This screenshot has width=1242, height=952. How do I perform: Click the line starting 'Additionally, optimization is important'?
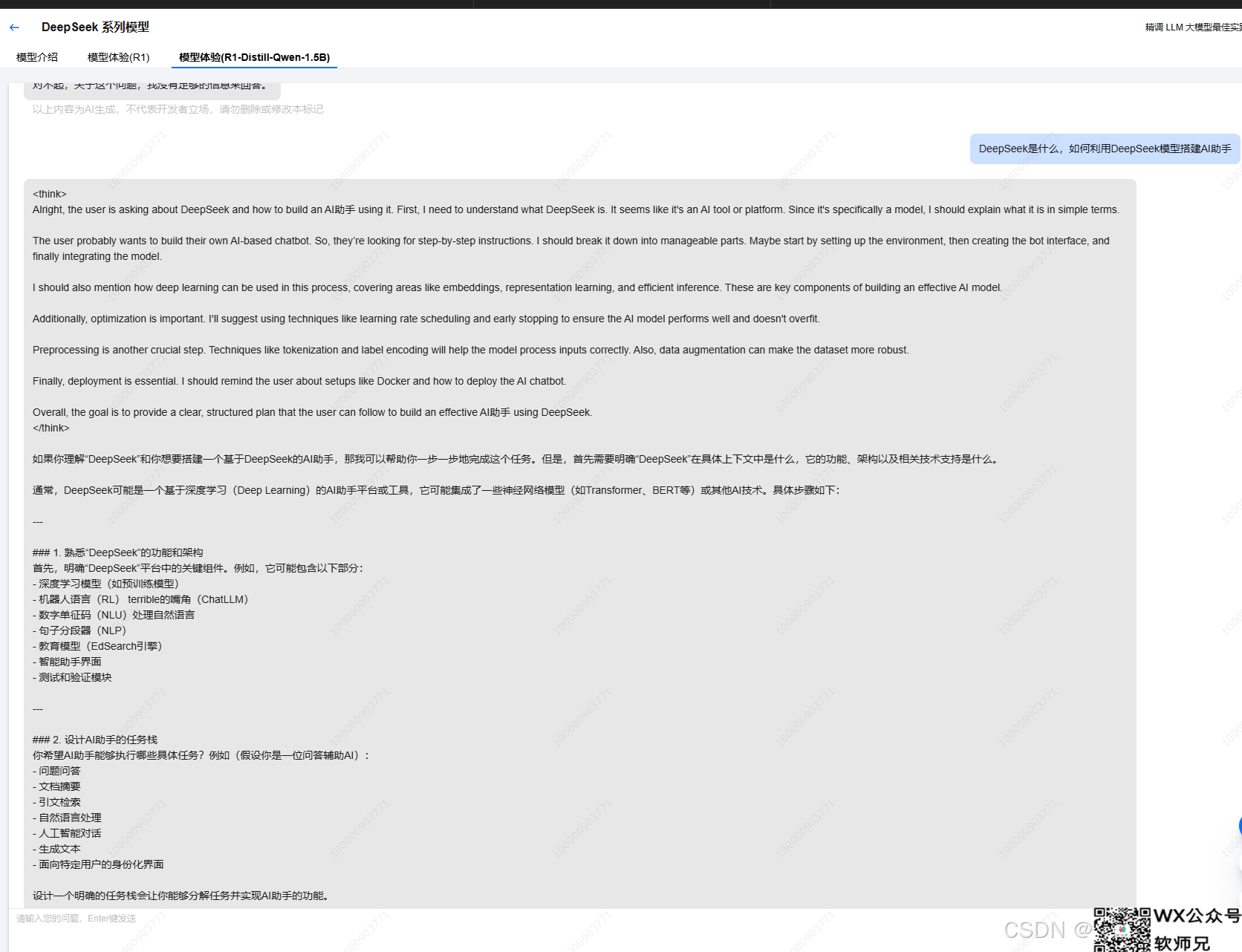coord(426,319)
